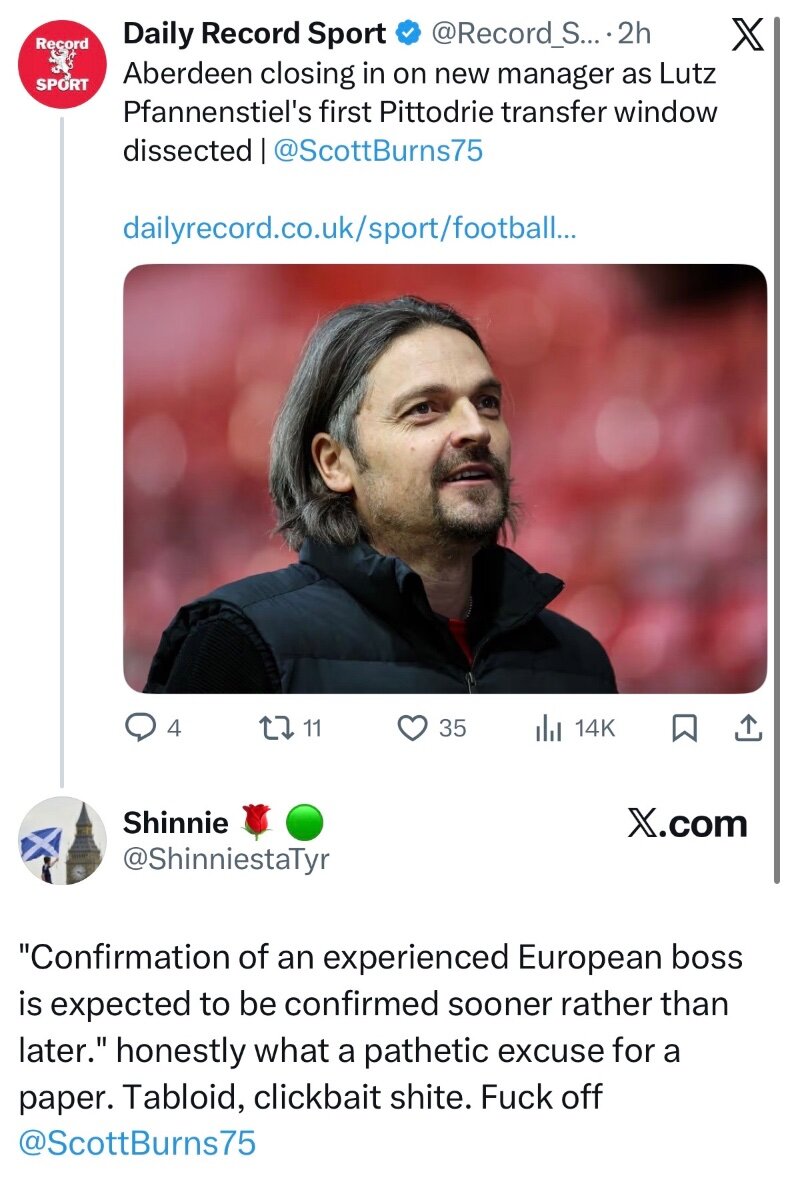Screen dimensions: 786x1200
Task: Bookmark the Aberdeen manager tweet
Action: pos(684,729)
